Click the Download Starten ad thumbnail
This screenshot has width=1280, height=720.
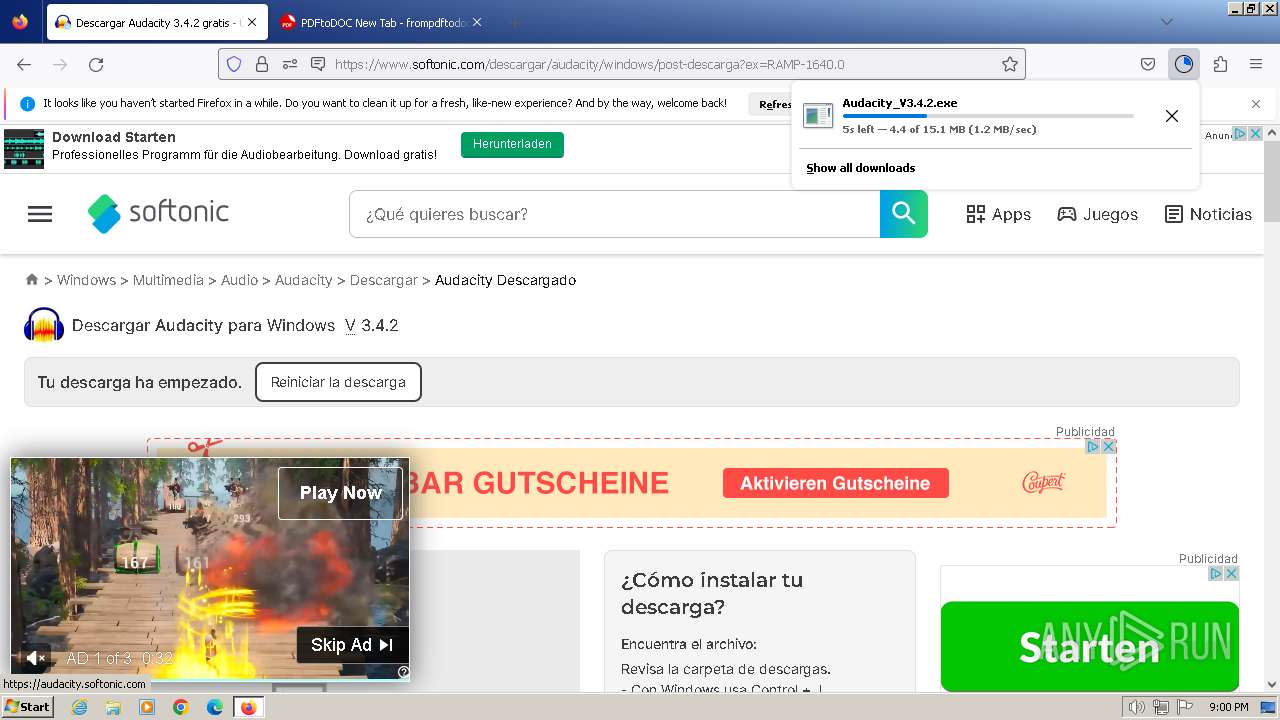pos(24,148)
